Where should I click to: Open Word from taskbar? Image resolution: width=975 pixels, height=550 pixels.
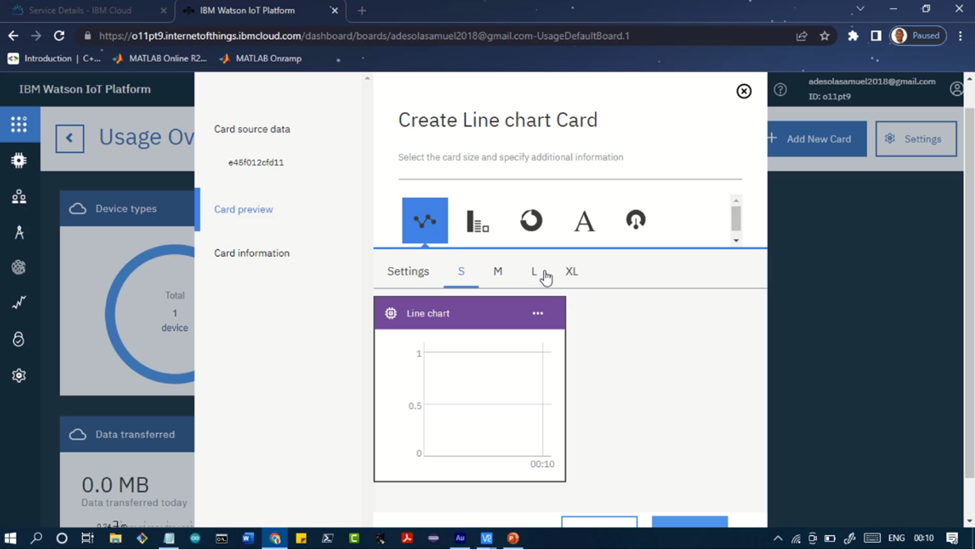click(248, 538)
